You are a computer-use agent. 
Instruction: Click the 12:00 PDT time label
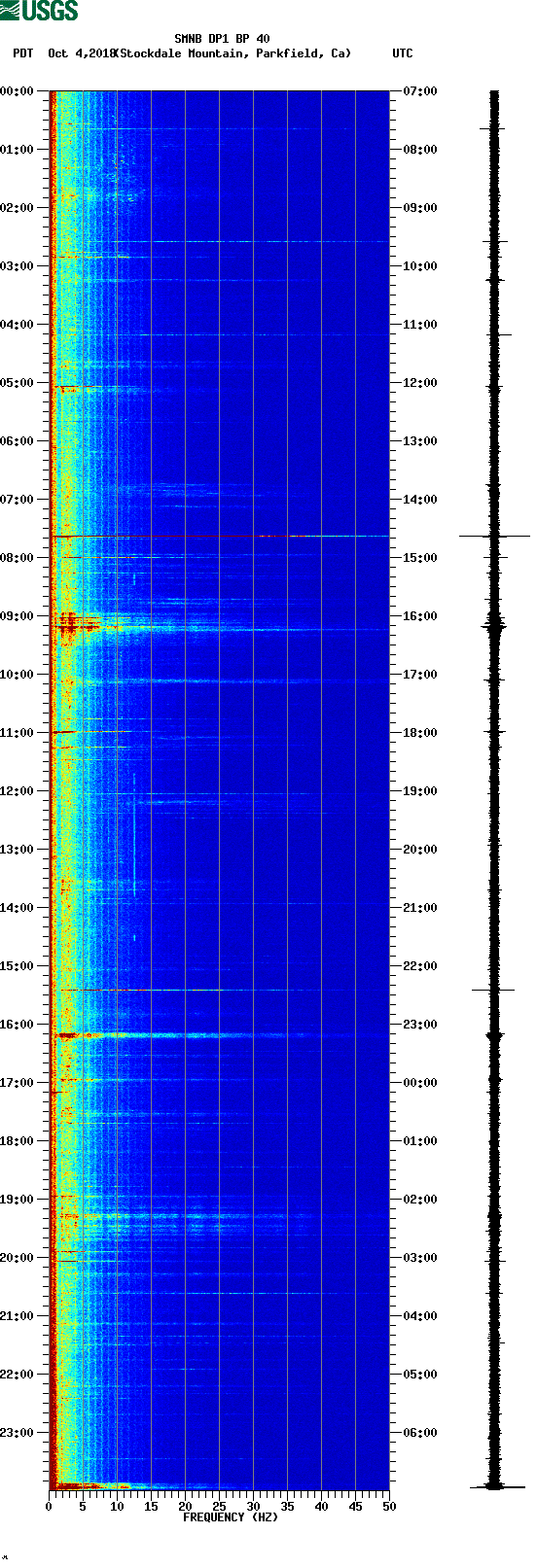tap(17, 791)
